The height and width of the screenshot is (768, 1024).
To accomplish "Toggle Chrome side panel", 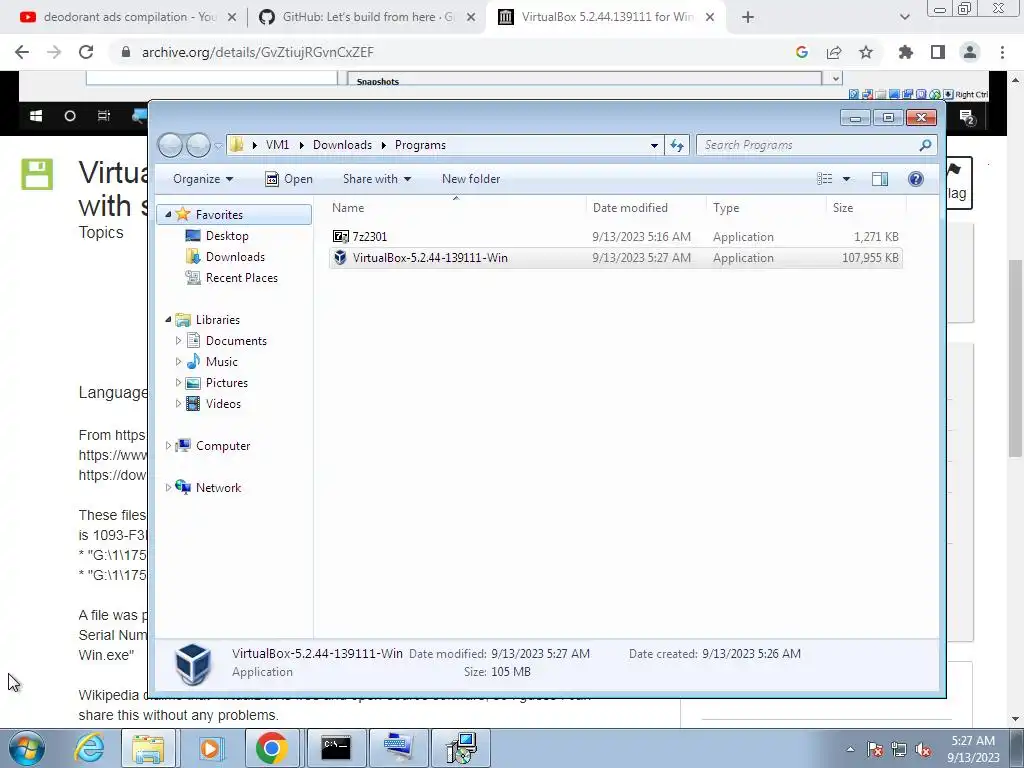I will 938,52.
